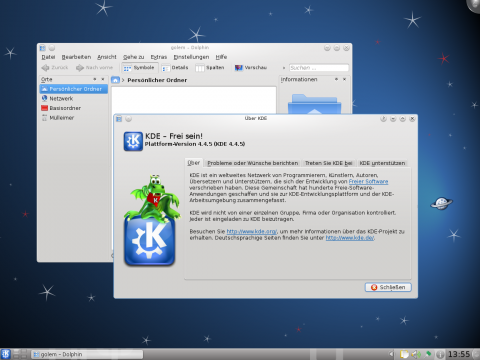Expand the toolbar overflow chevron in Dolphin
480x360 pixels.
(x=284, y=68)
